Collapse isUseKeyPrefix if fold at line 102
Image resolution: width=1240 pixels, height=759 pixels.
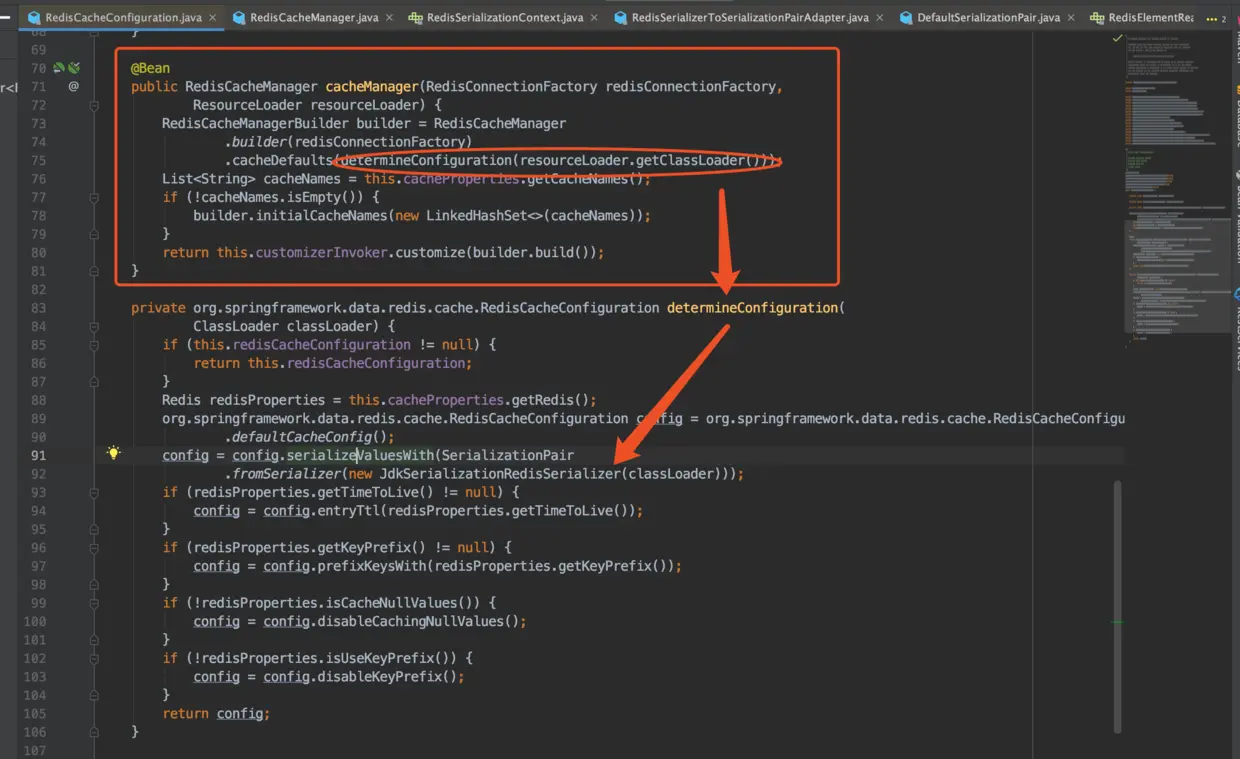click(x=94, y=658)
